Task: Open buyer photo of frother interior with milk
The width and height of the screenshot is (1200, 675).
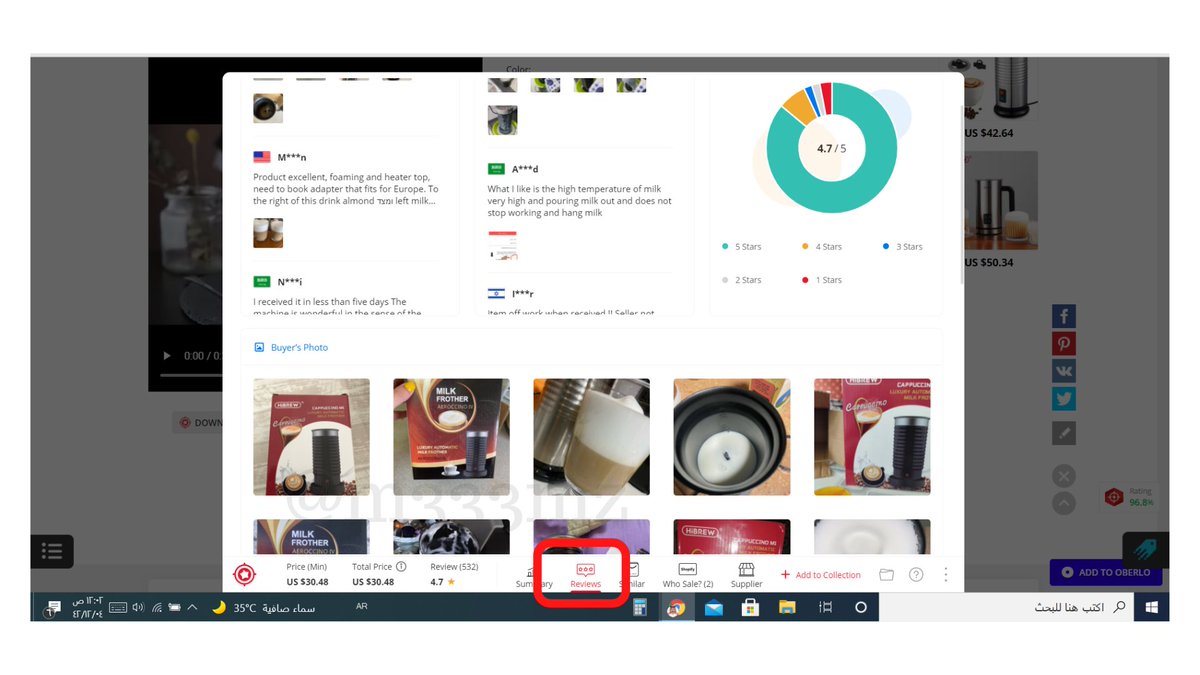Action: [732, 437]
